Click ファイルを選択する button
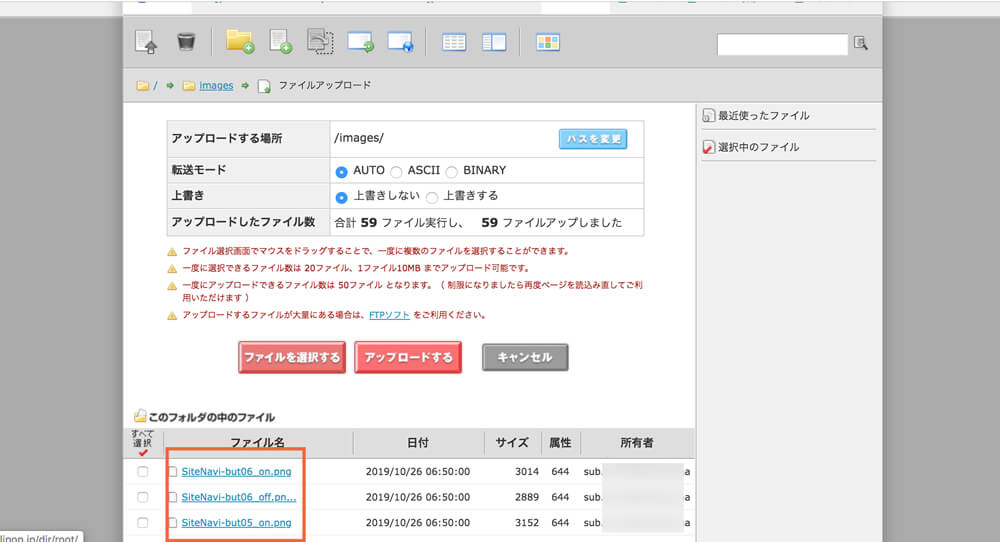The width and height of the screenshot is (1000, 542). tap(292, 358)
